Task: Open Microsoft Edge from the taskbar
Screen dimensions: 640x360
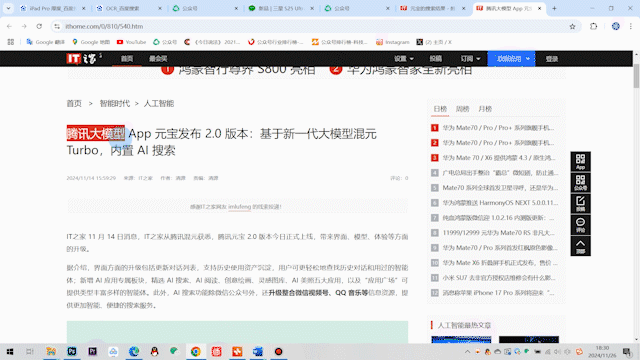Action: 134,351
